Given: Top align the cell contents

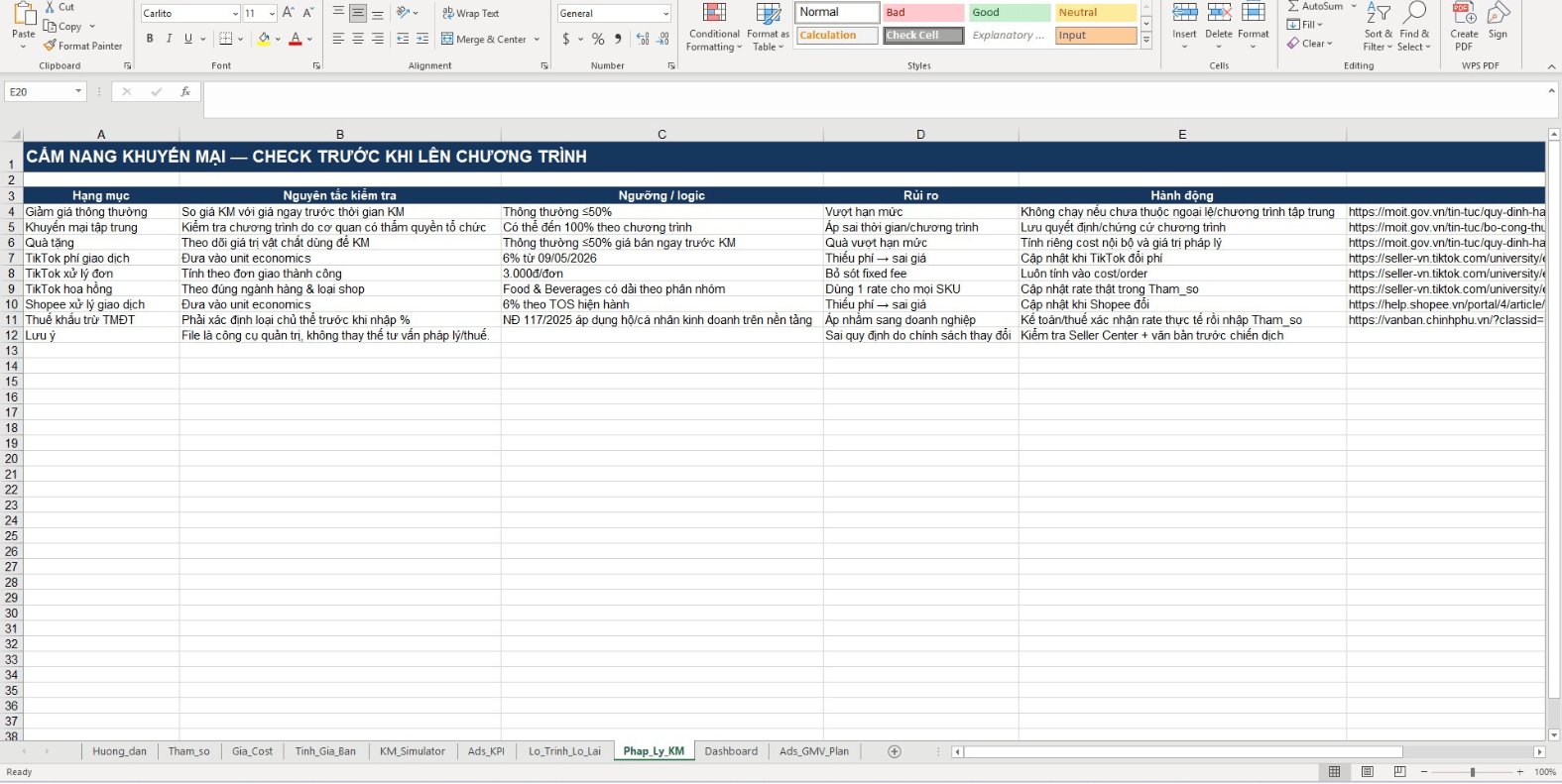Looking at the screenshot, I should tap(338, 13).
